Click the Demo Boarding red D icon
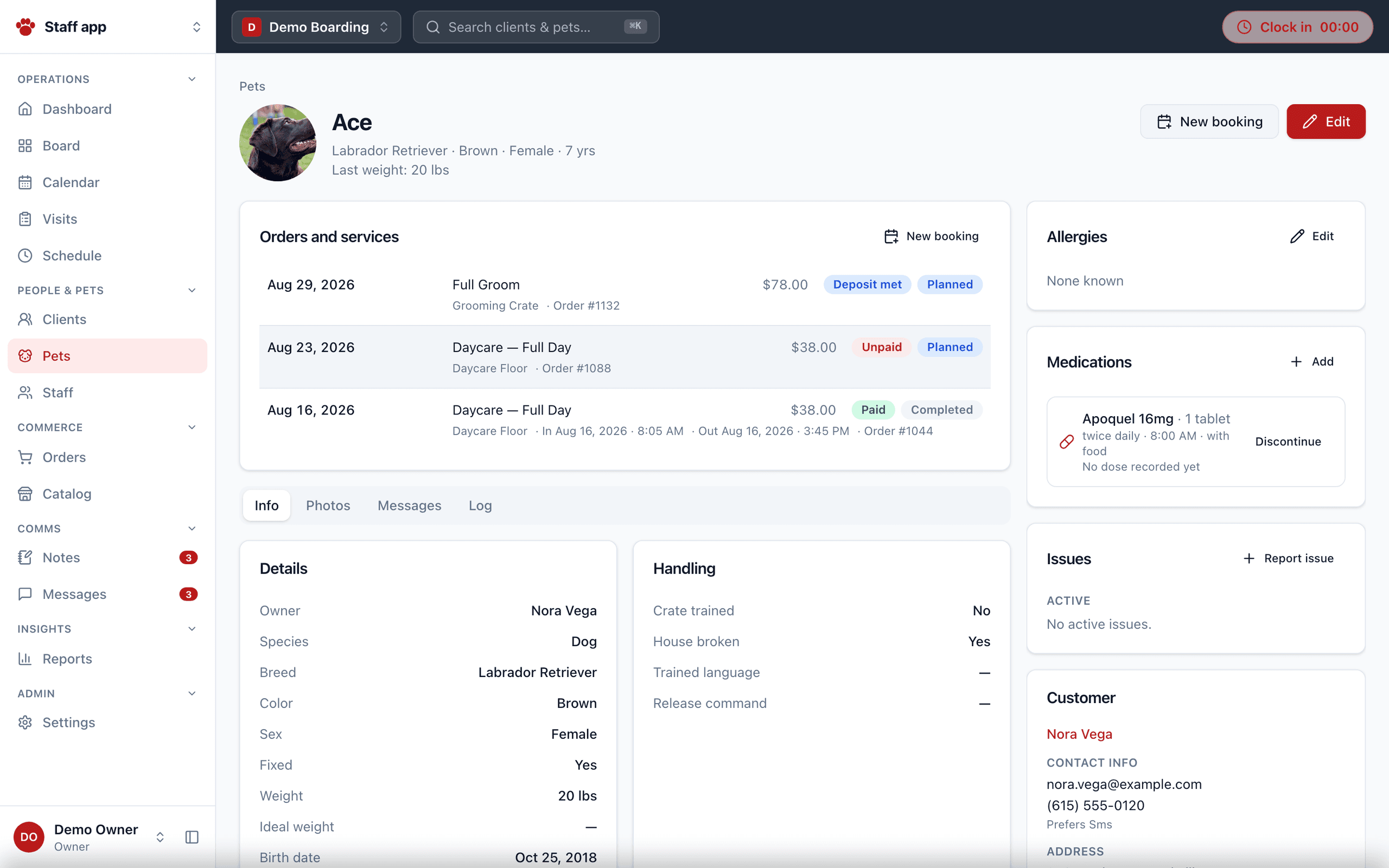Image resolution: width=1389 pixels, height=868 pixels. (x=251, y=27)
